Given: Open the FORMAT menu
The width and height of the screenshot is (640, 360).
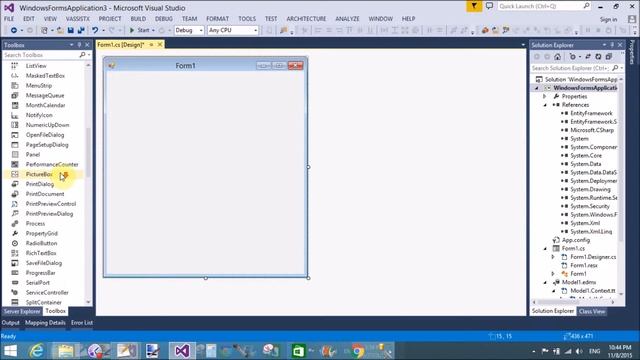Looking at the screenshot, I should [218, 19].
